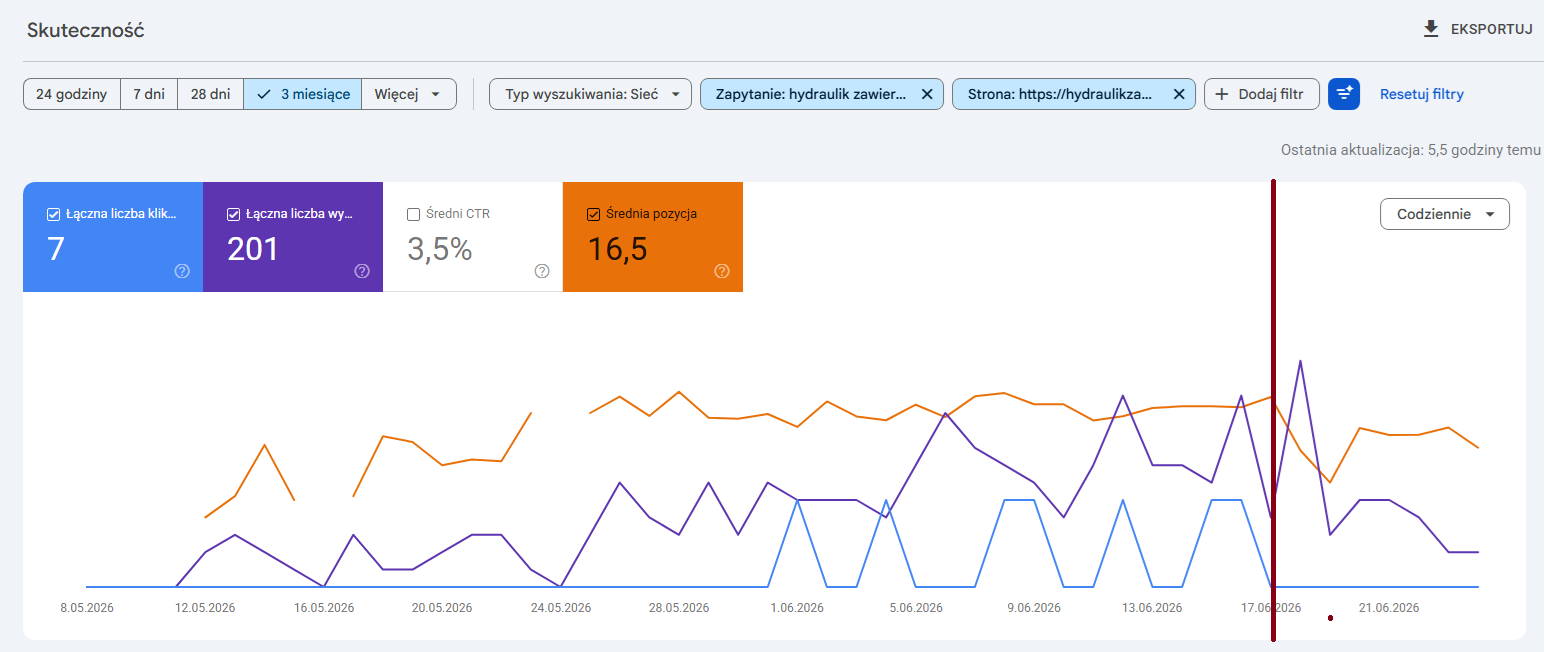Enable the Średni CTR checkbox
This screenshot has height=652, width=1548.
pos(413,214)
